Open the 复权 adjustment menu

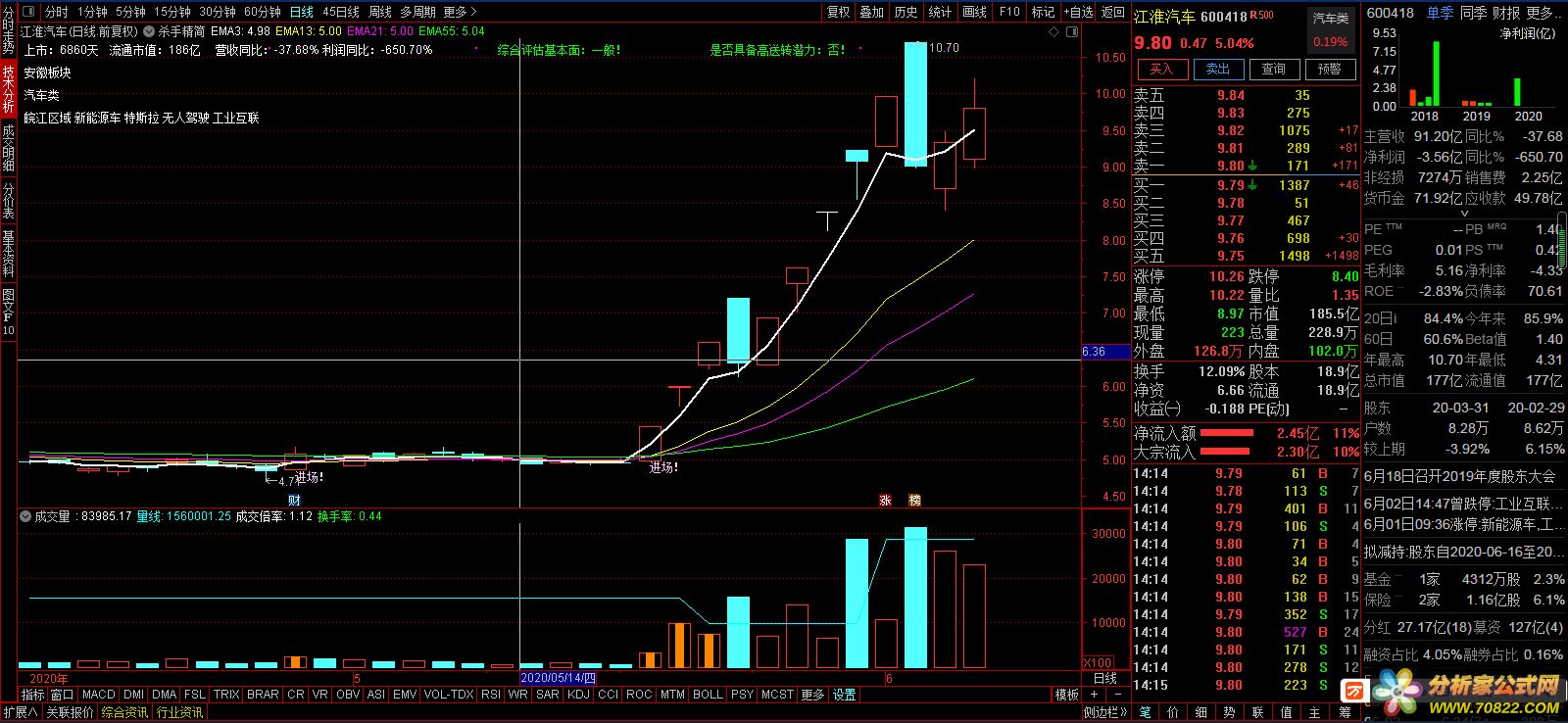(x=839, y=12)
